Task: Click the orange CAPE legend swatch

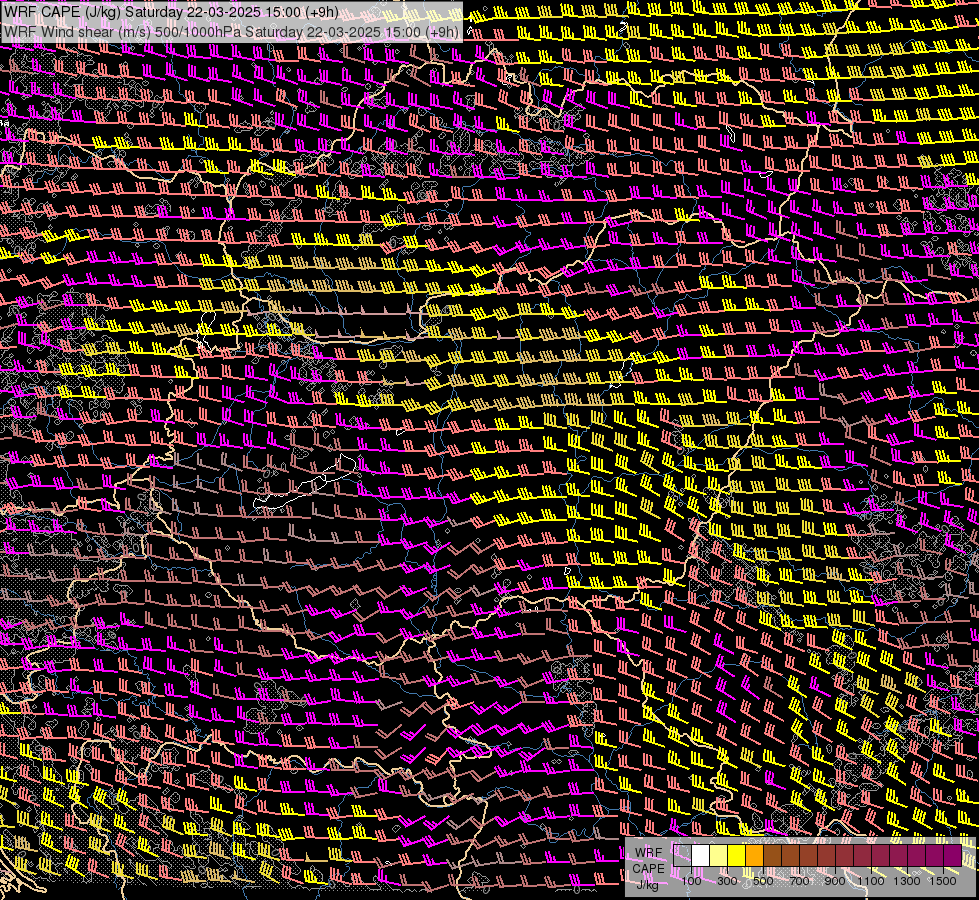Action: [754, 856]
